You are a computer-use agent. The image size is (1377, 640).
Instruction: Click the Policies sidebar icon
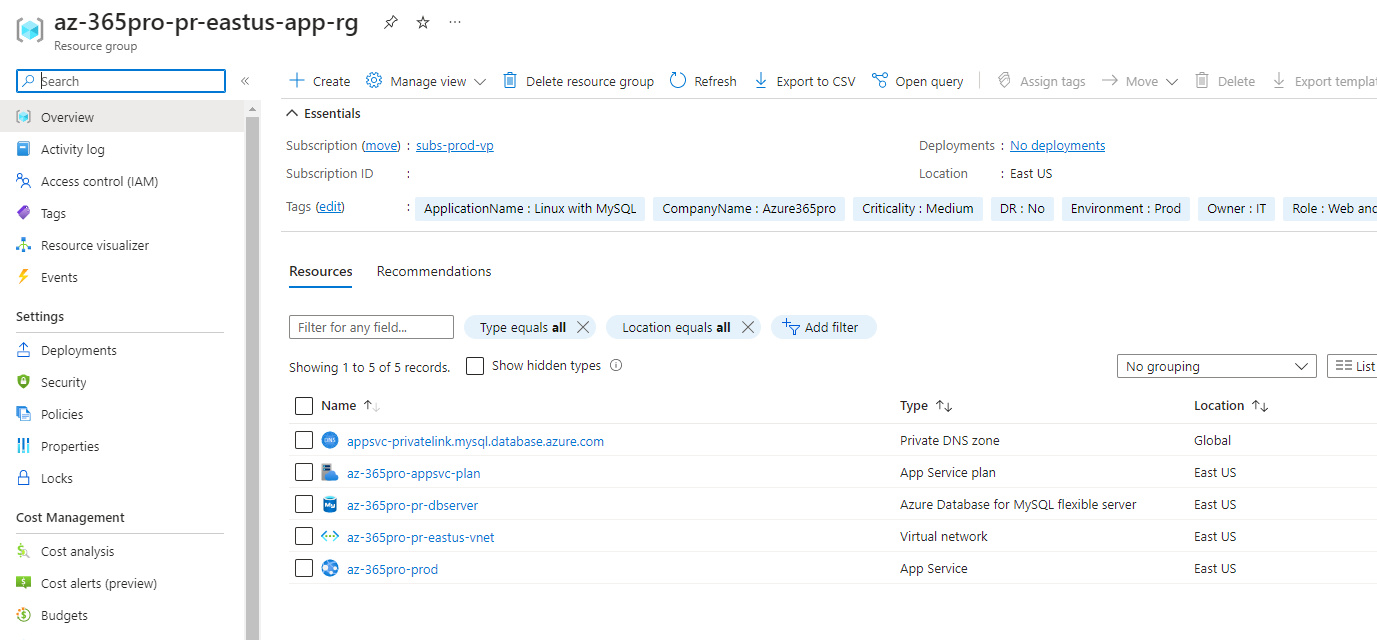coord(23,414)
